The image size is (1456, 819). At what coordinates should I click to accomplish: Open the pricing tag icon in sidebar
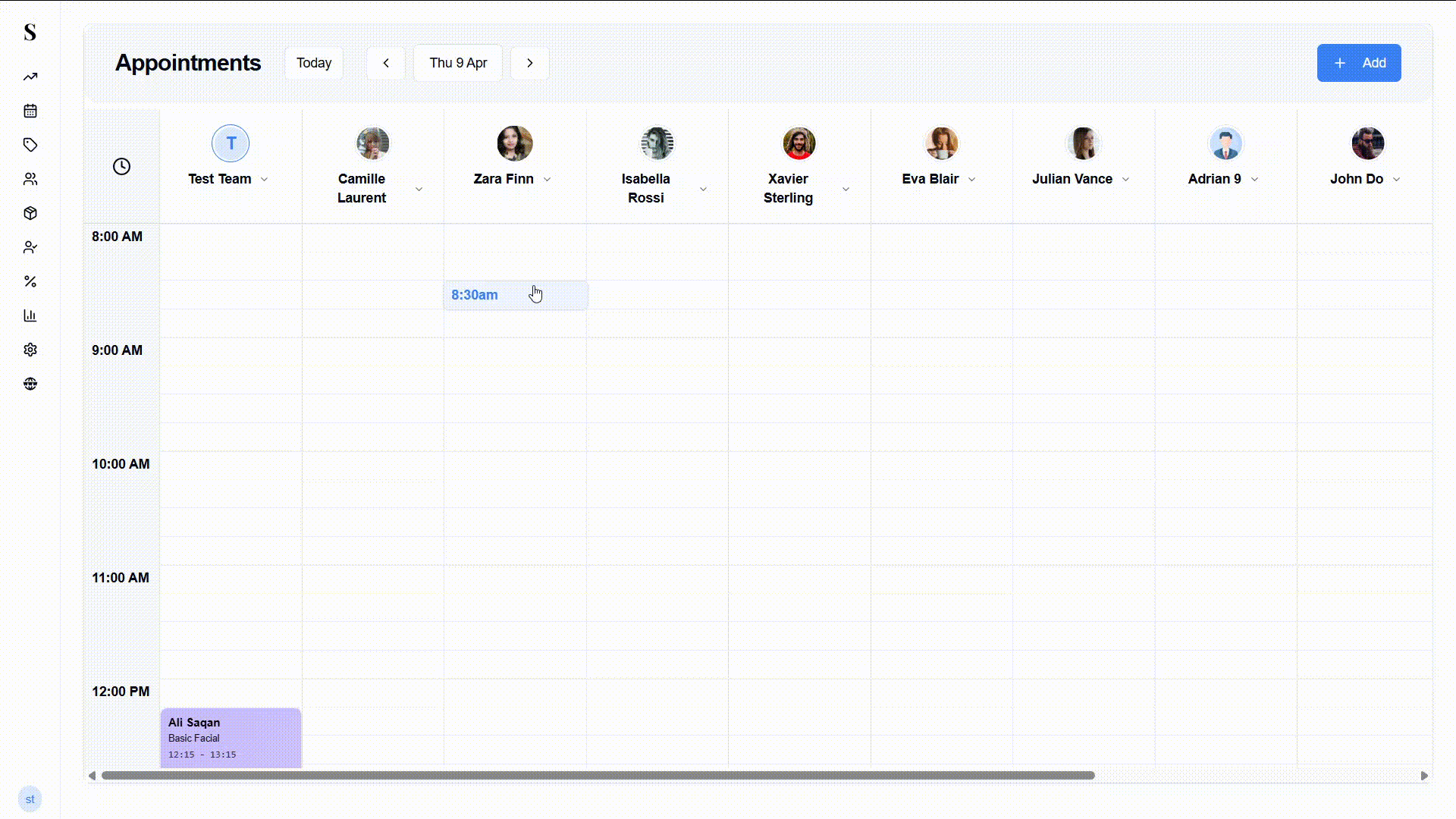(x=30, y=145)
